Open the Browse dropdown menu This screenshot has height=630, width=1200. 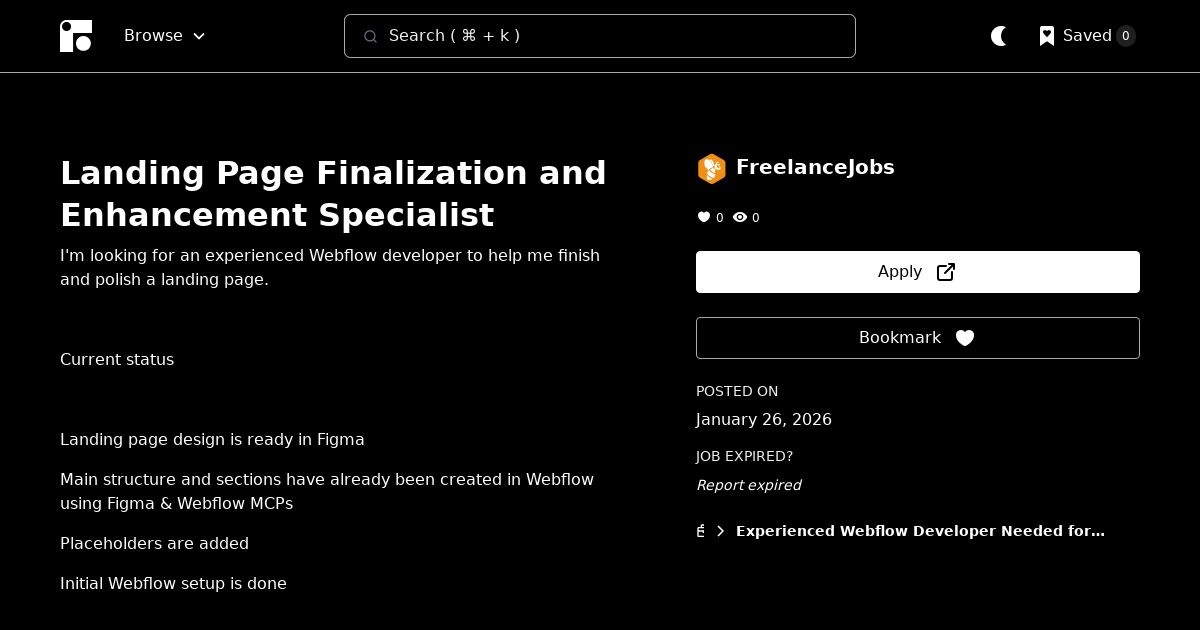tap(164, 36)
